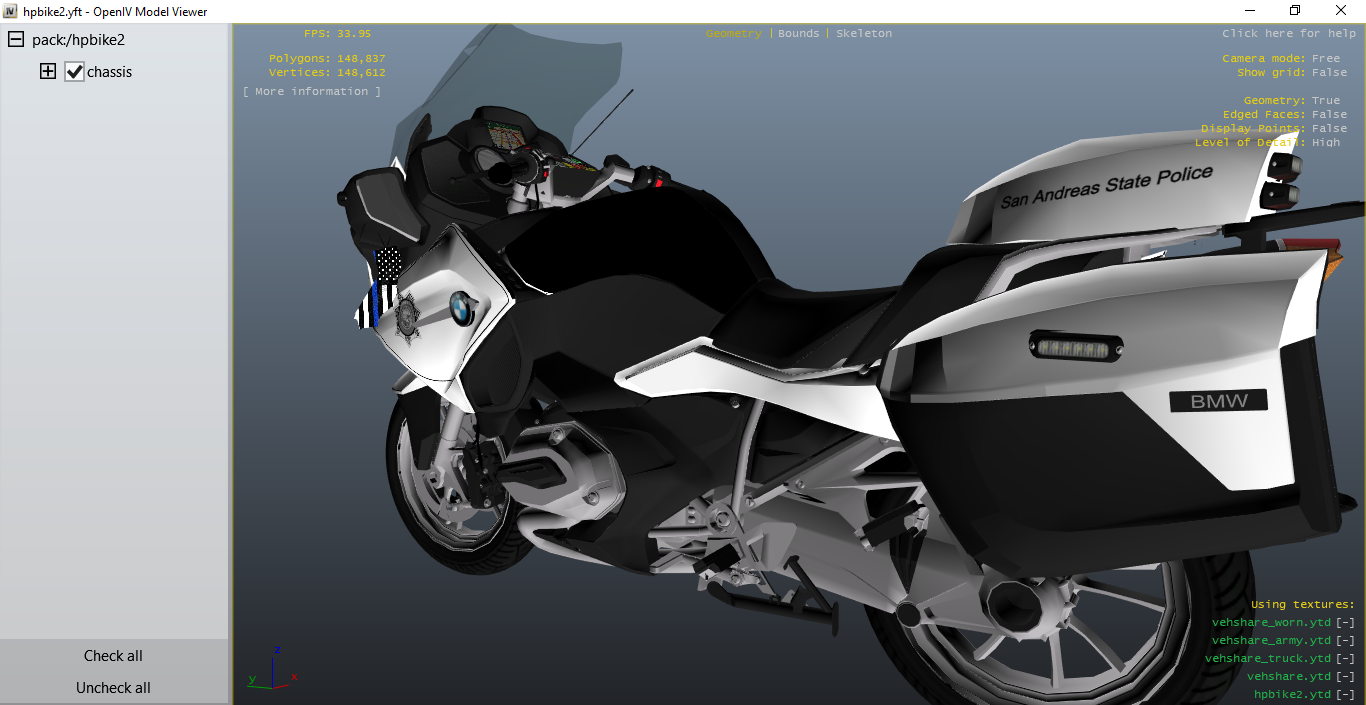Open the More information section

[x=312, y=91]
